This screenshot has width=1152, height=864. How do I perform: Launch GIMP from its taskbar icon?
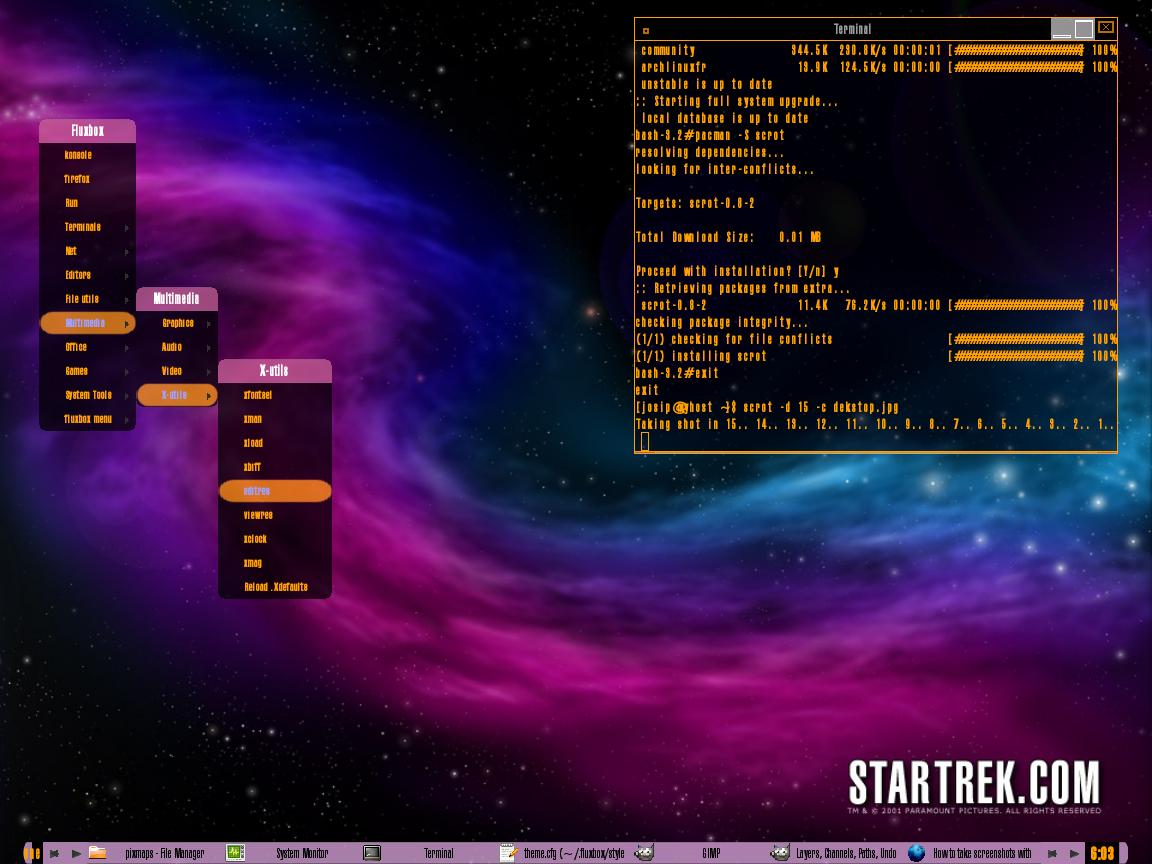point(642,853)
